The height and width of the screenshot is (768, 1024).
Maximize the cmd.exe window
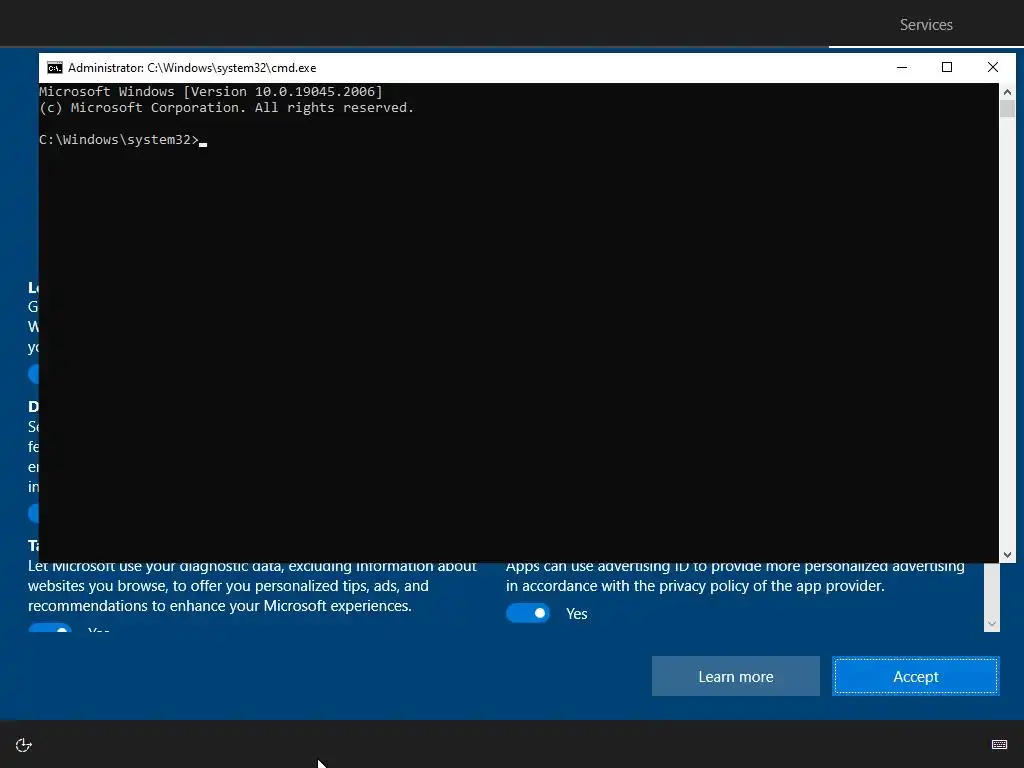(x=947, y=67)
